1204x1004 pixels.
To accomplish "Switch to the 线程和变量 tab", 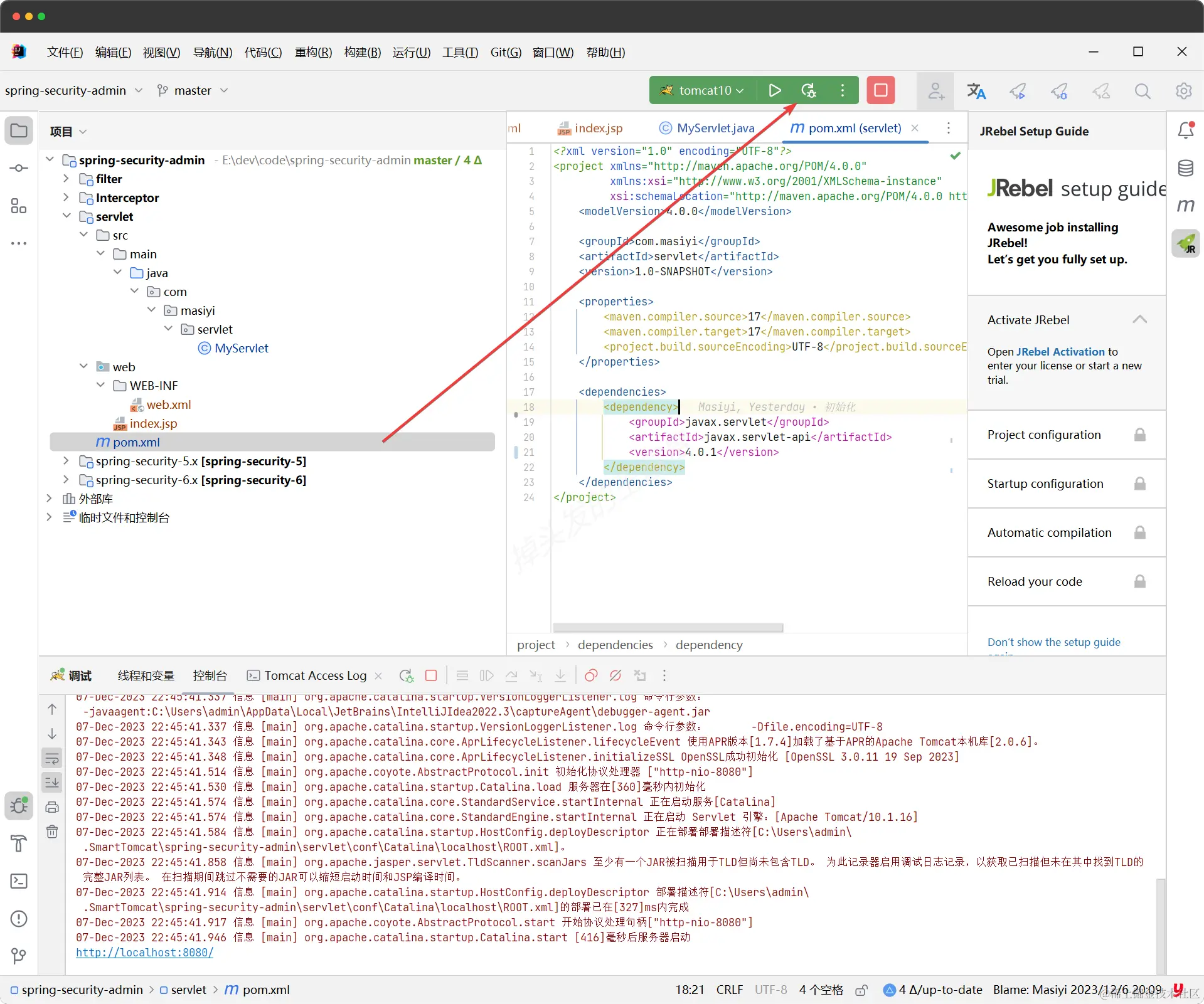I will [x=146, y=675].
